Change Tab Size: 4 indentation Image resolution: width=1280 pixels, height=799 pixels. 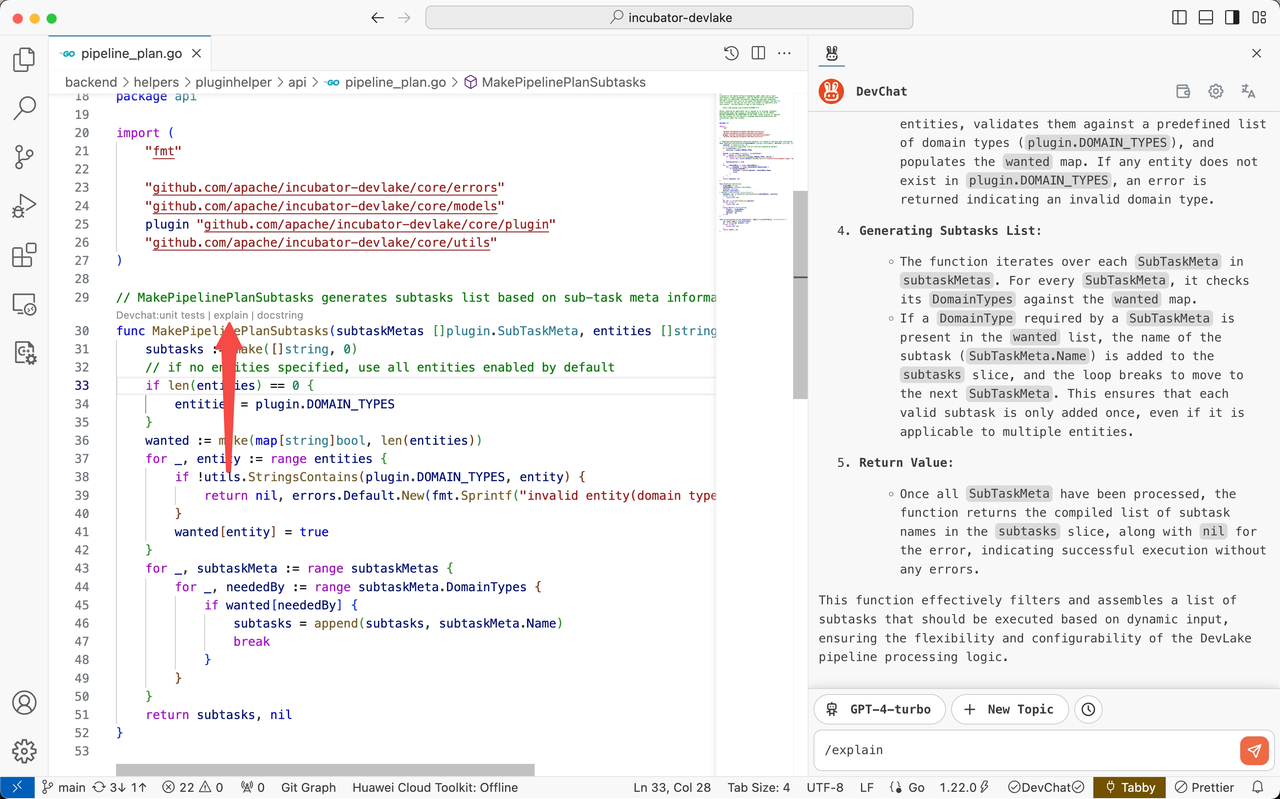point(759,787)
